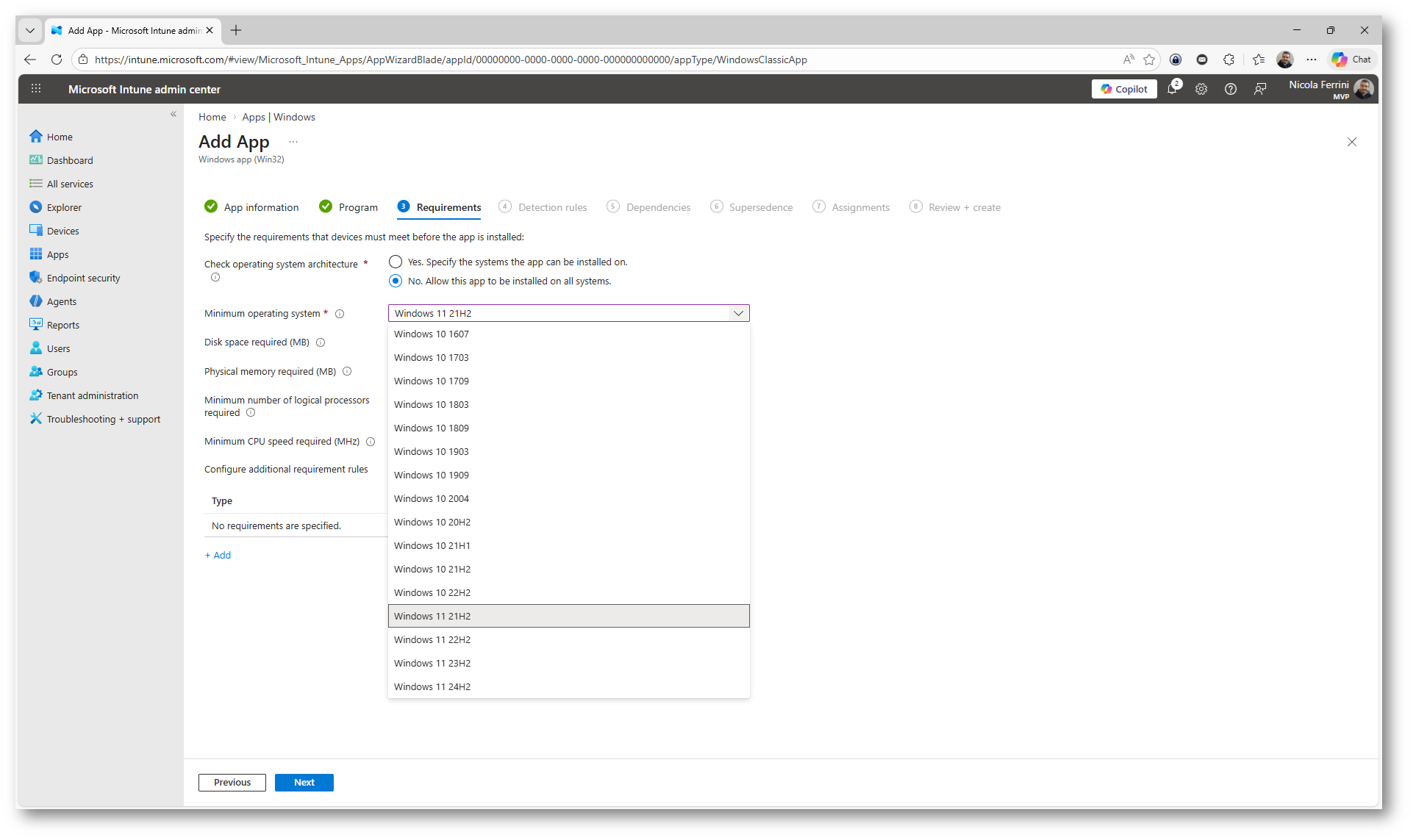Open Troubleshooting + support in sidebar

click(103, 419)
